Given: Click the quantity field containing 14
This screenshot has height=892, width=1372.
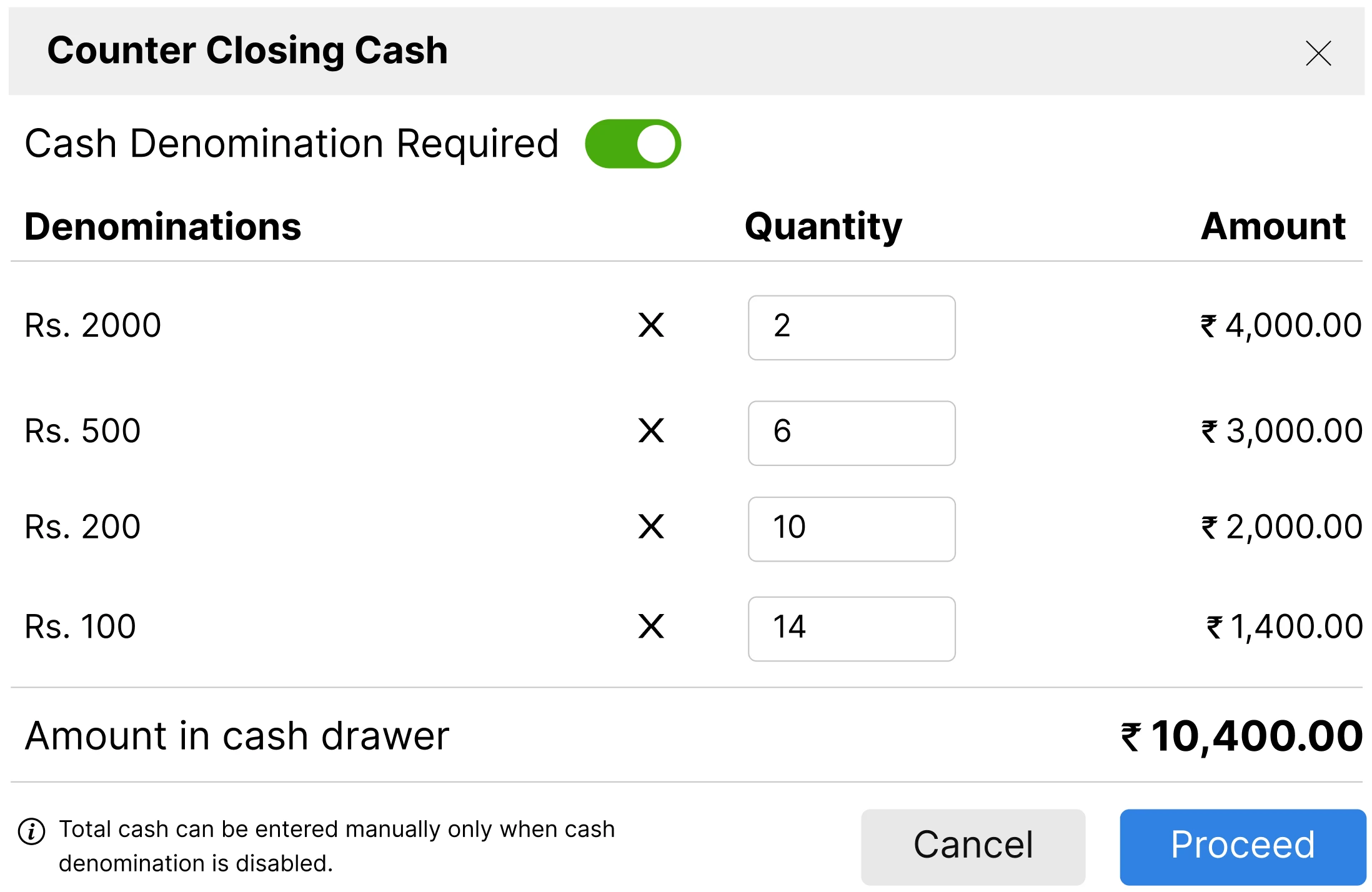Looking at the screenshot, I should 851,628.
